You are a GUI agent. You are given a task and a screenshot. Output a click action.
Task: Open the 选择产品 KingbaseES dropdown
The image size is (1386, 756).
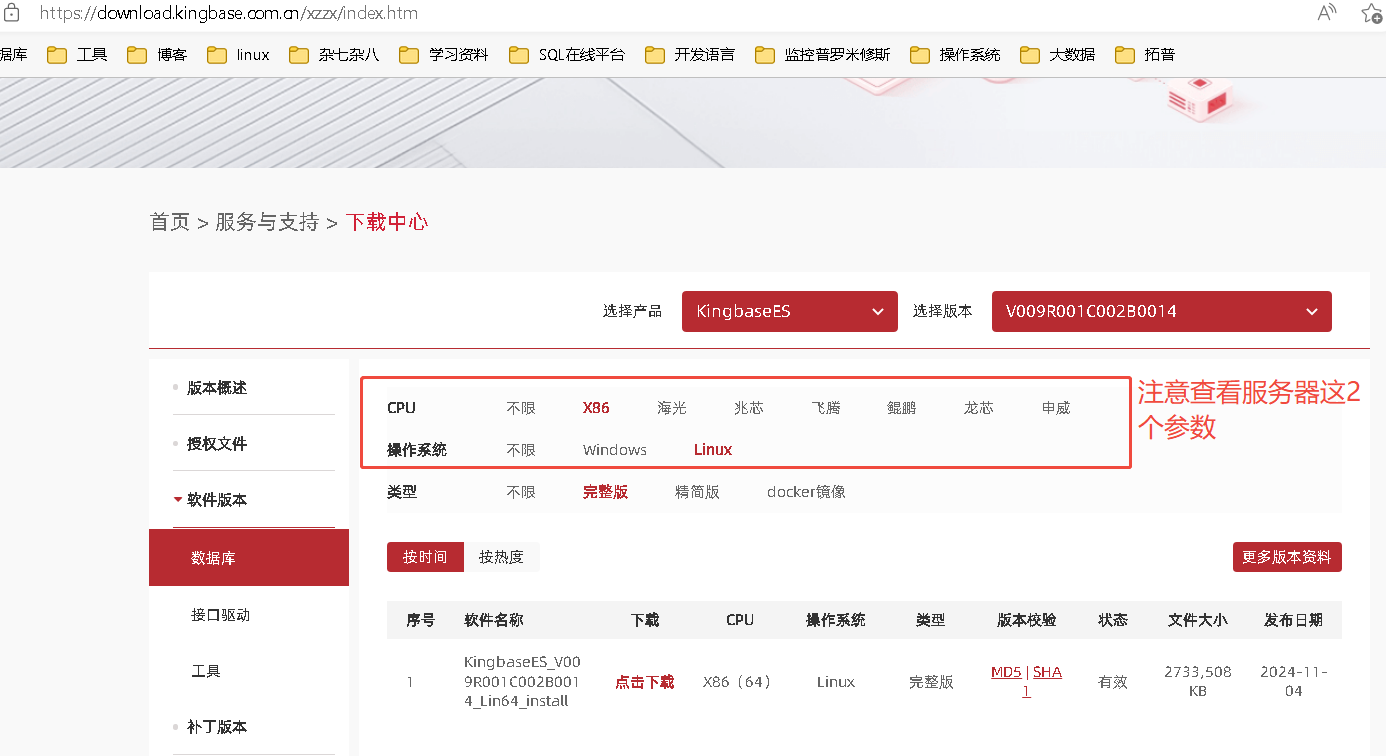click(x=789, y=311)
